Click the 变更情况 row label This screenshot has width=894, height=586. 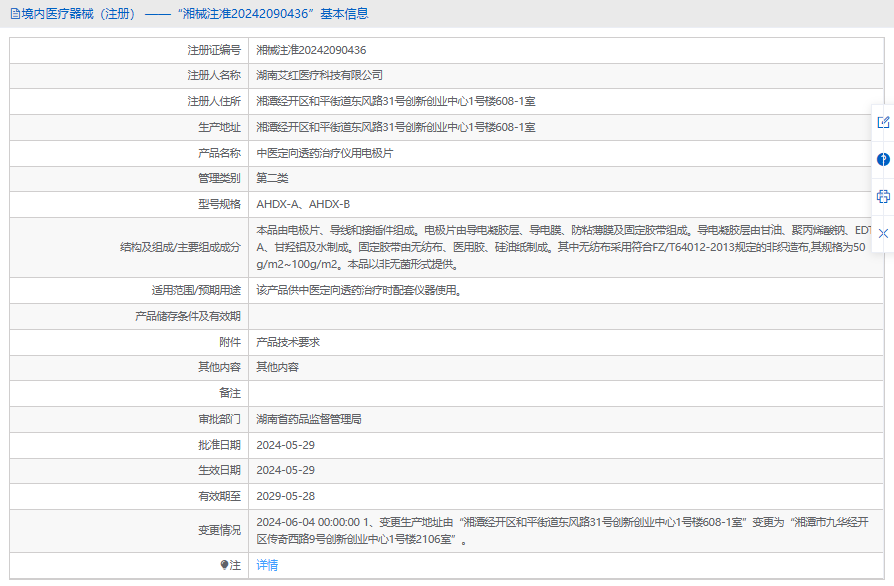[219, 531]
